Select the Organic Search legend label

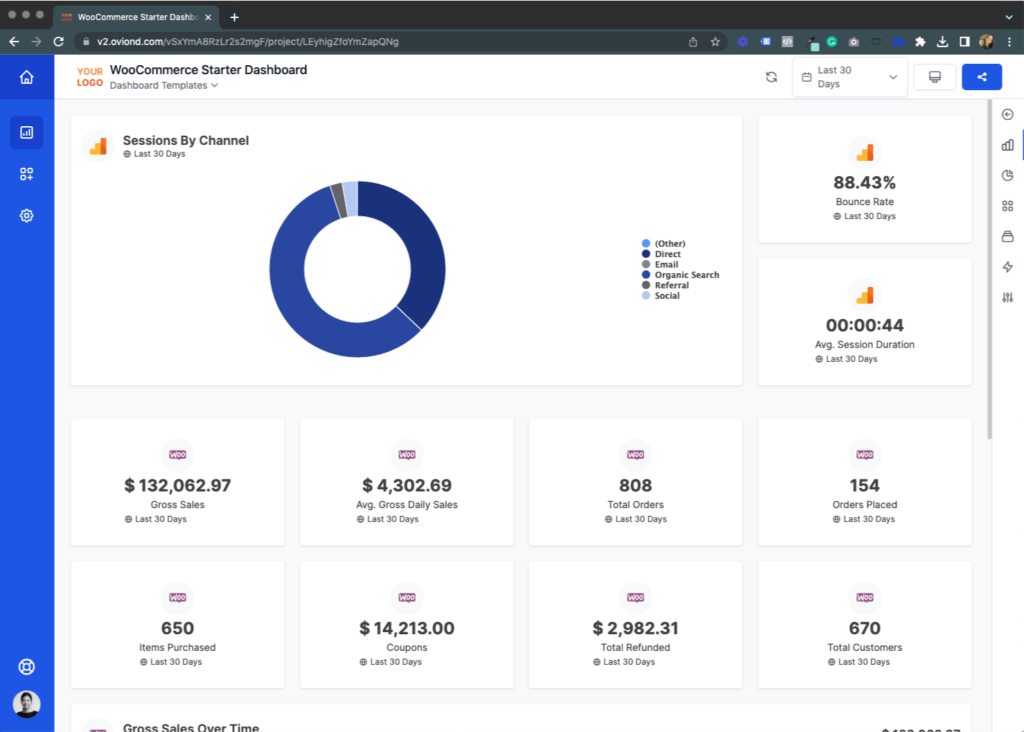tap(687, 275)
